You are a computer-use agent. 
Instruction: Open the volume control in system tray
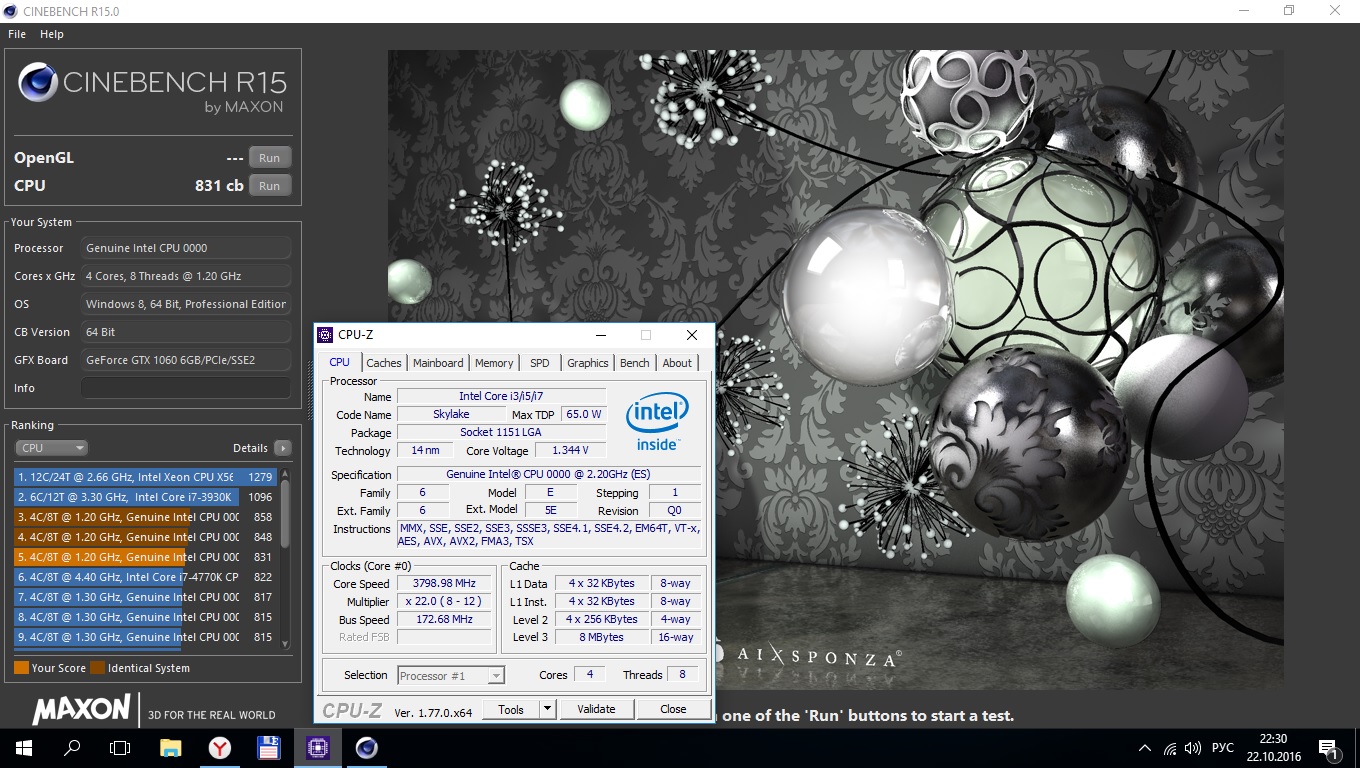click(1192, 748)
